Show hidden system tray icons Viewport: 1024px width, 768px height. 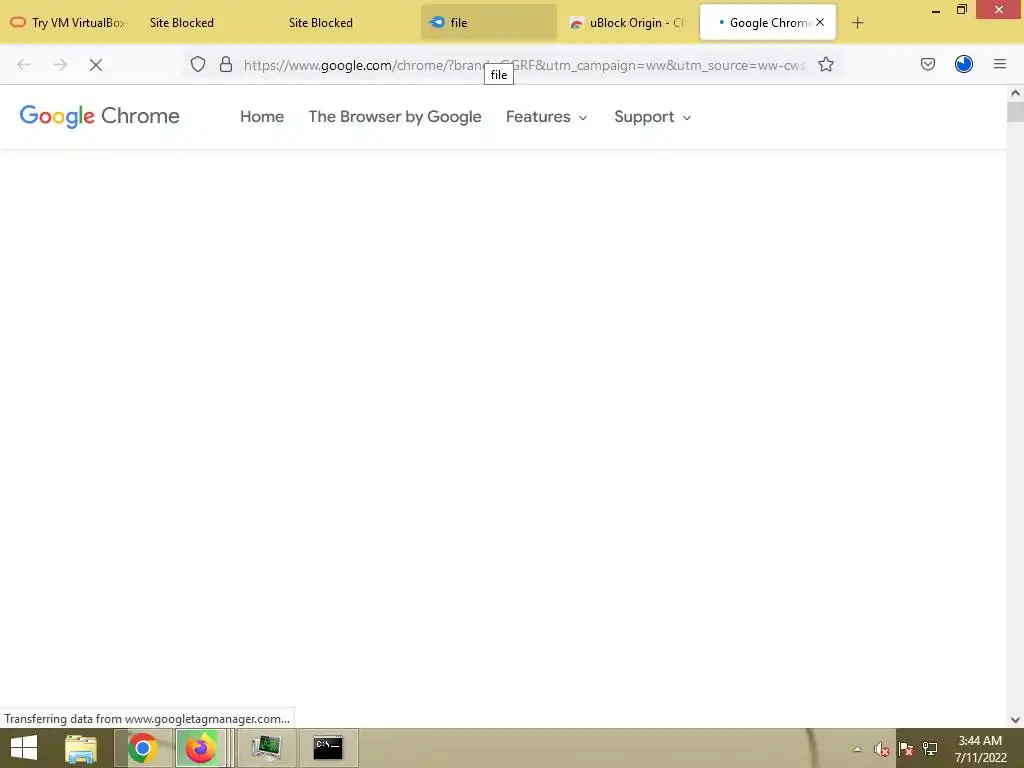coord(857,749)
